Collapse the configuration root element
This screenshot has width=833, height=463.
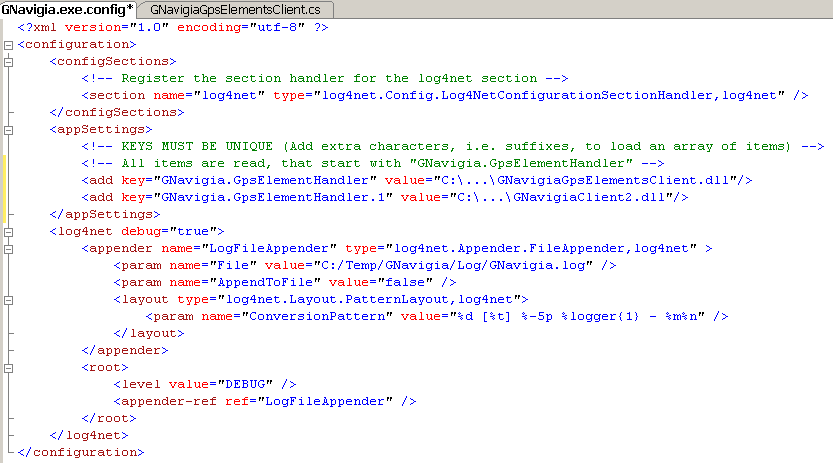[8, 45]
